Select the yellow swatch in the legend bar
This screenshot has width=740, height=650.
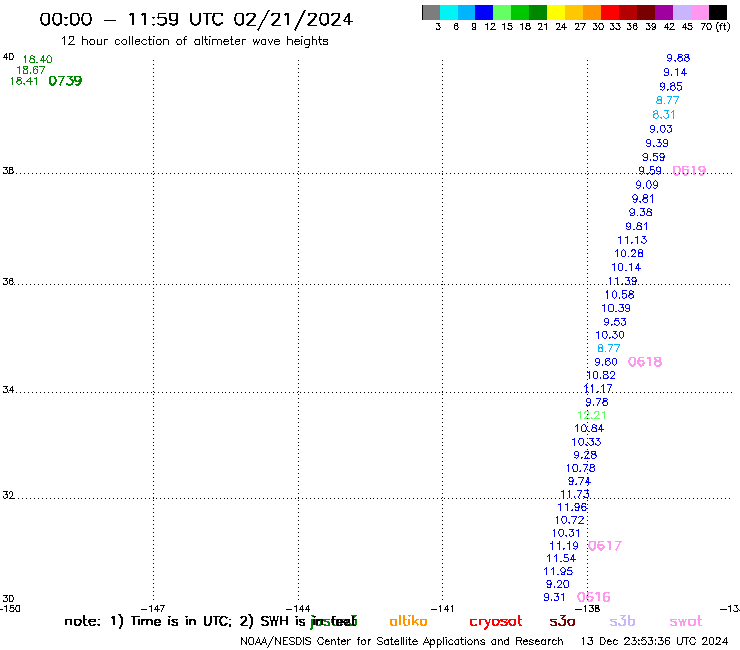tap(555, 12)
